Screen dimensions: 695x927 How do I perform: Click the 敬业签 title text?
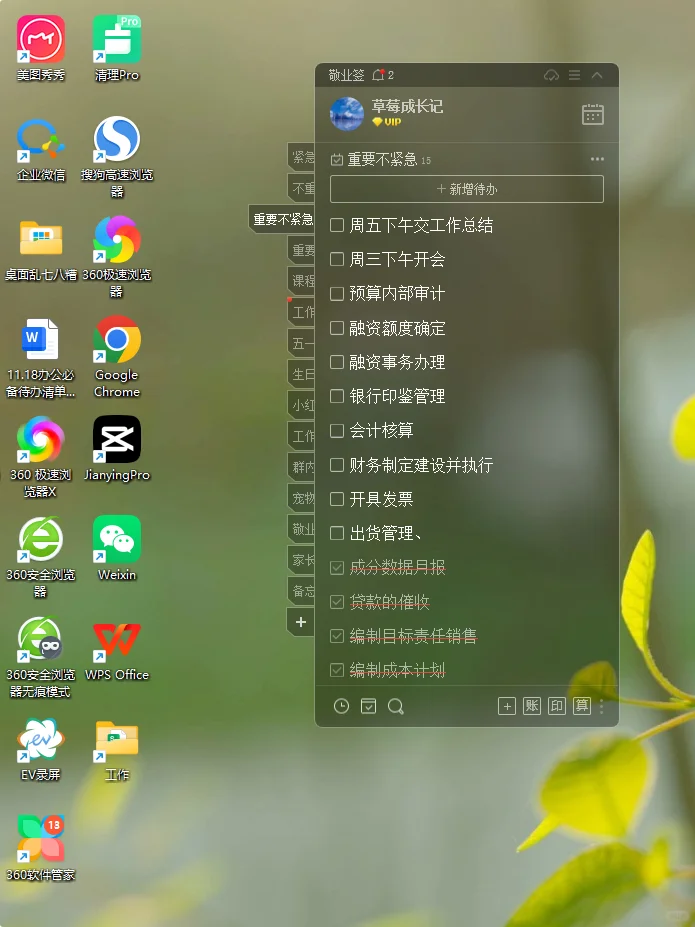point(346,75)
